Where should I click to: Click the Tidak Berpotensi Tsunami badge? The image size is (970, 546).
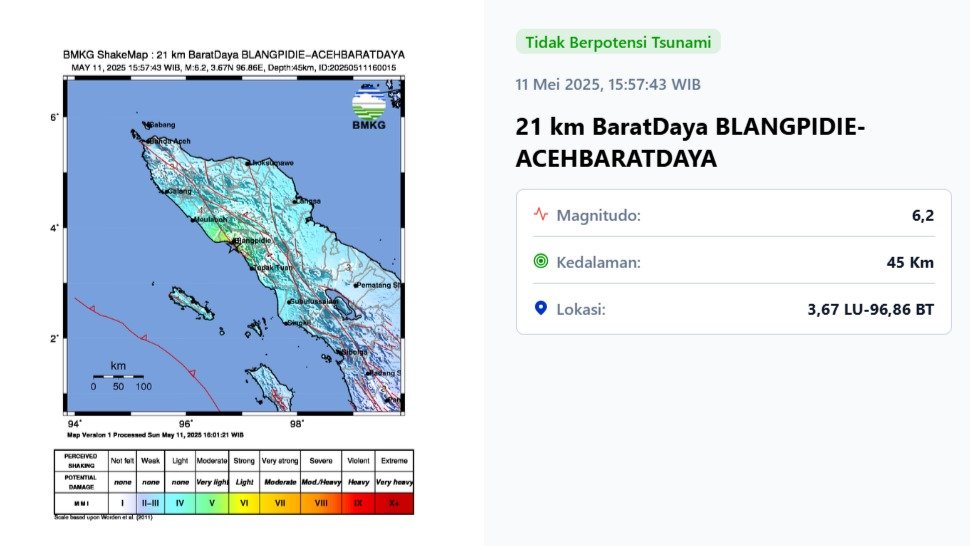(618, 42)
